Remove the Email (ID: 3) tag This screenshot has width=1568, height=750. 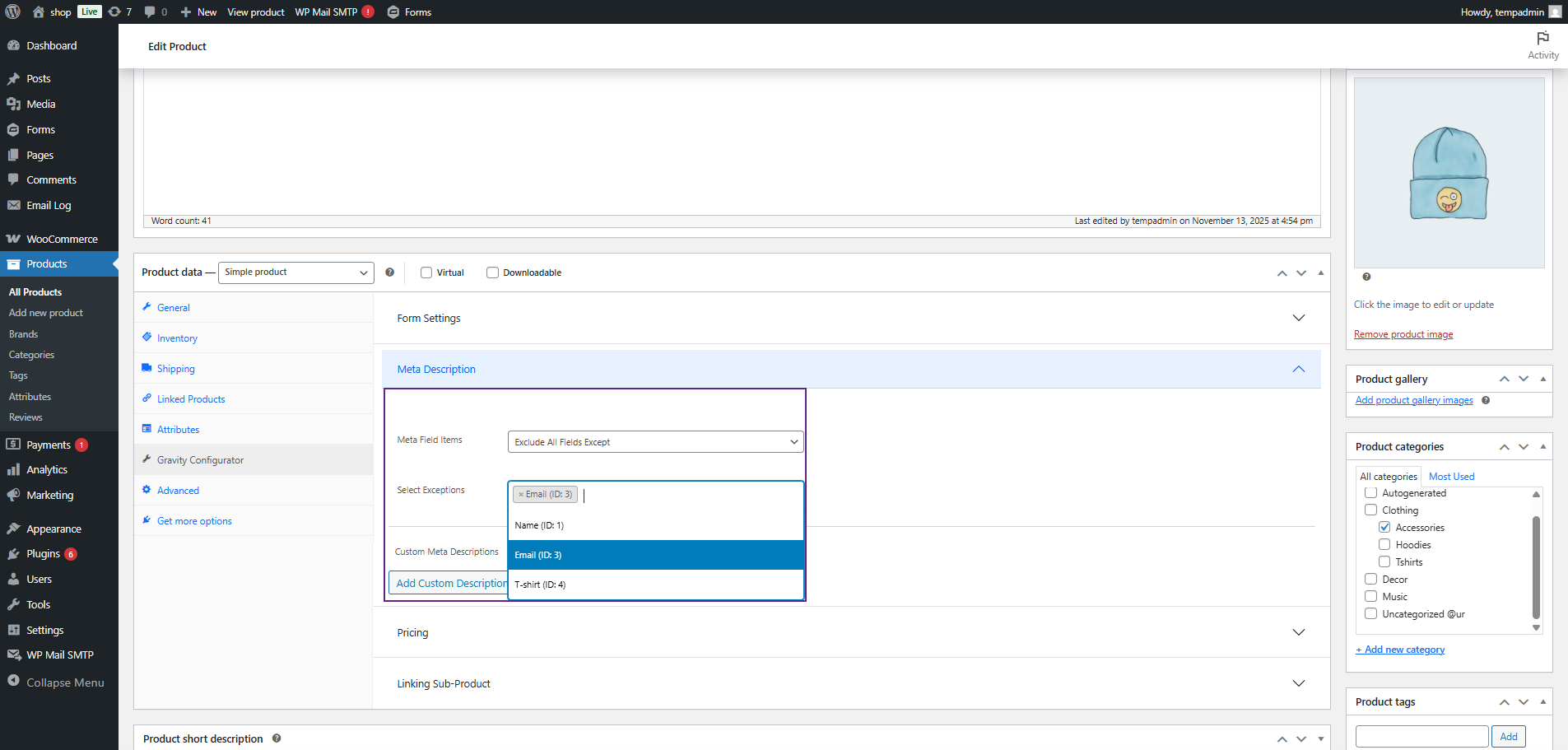pos(521,495)
